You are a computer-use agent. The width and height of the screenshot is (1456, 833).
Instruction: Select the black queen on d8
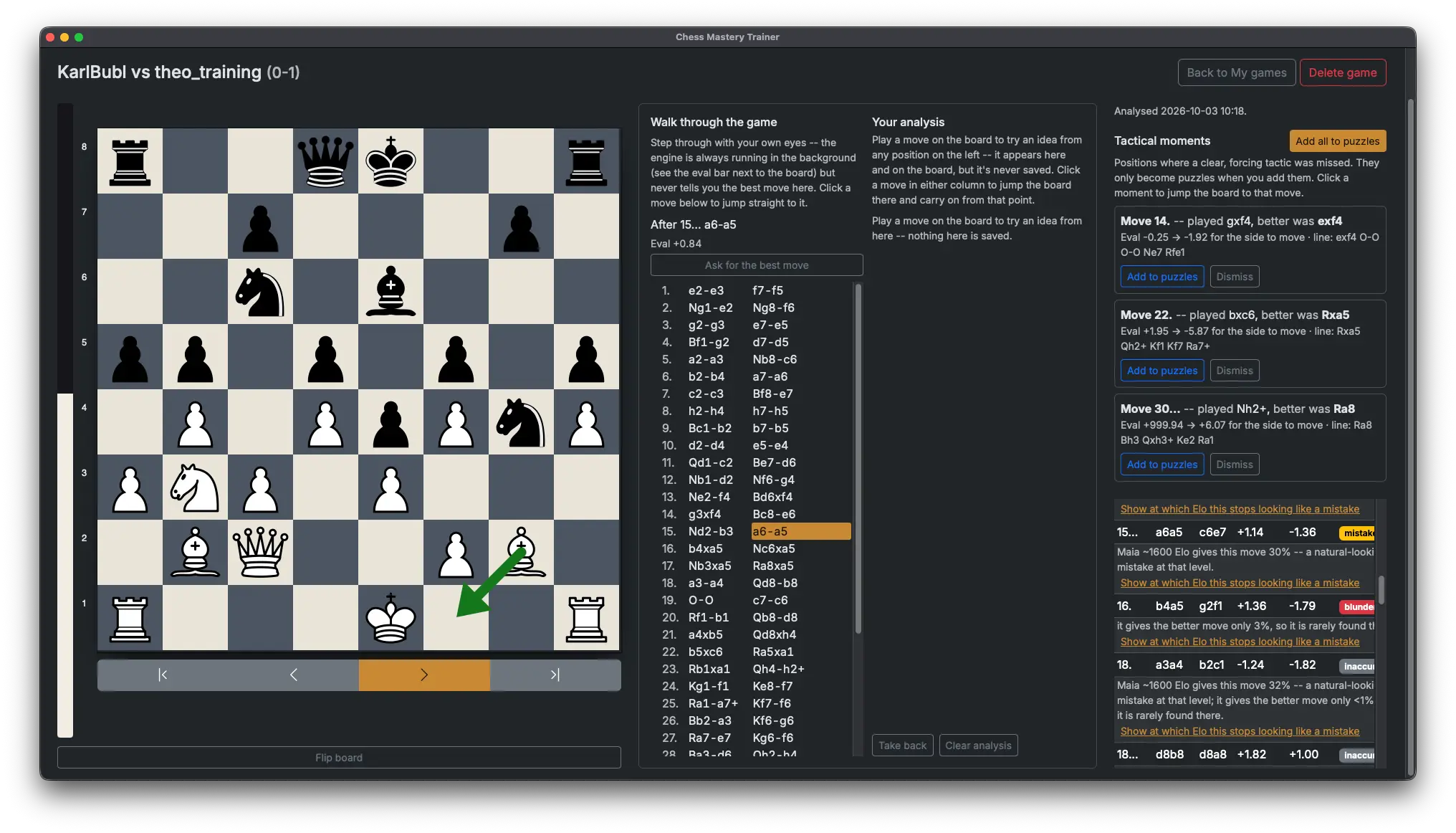coord(325,161)
